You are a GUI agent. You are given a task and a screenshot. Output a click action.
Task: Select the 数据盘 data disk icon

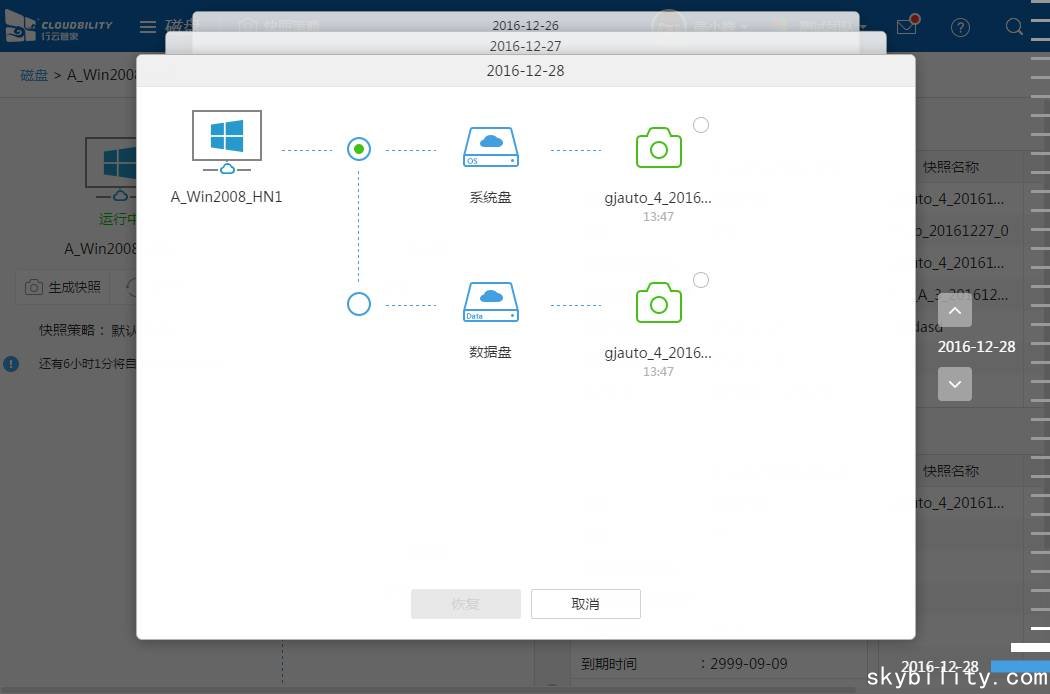pos(491,302)
